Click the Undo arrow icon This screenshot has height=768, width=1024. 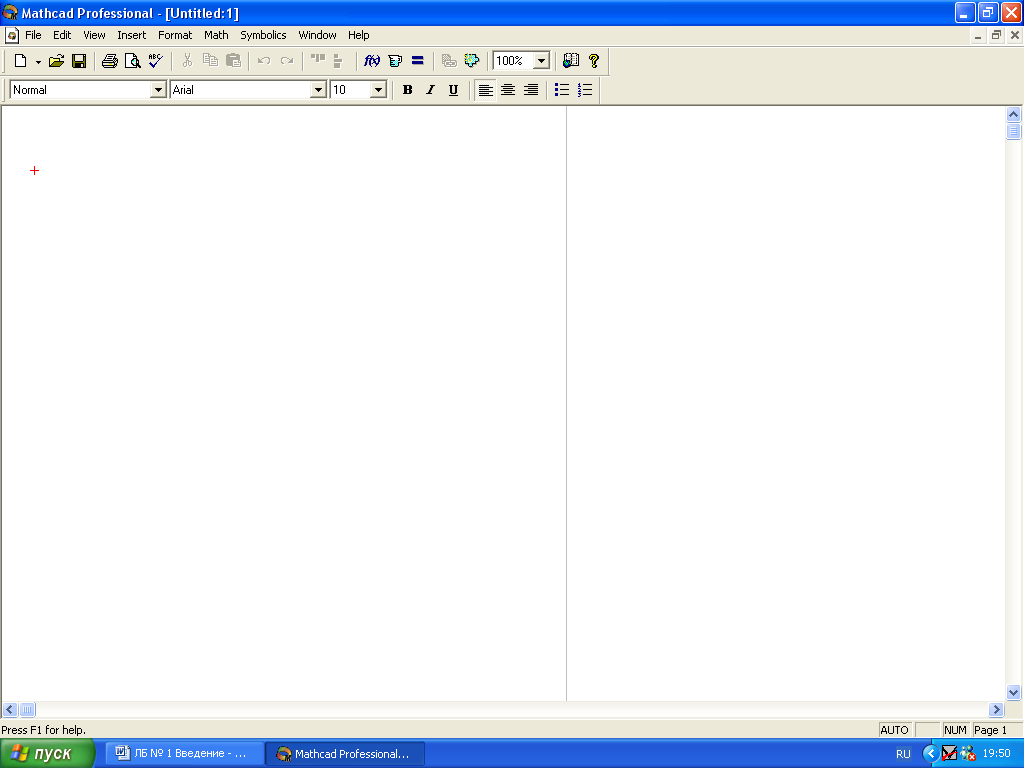(264, 61)
